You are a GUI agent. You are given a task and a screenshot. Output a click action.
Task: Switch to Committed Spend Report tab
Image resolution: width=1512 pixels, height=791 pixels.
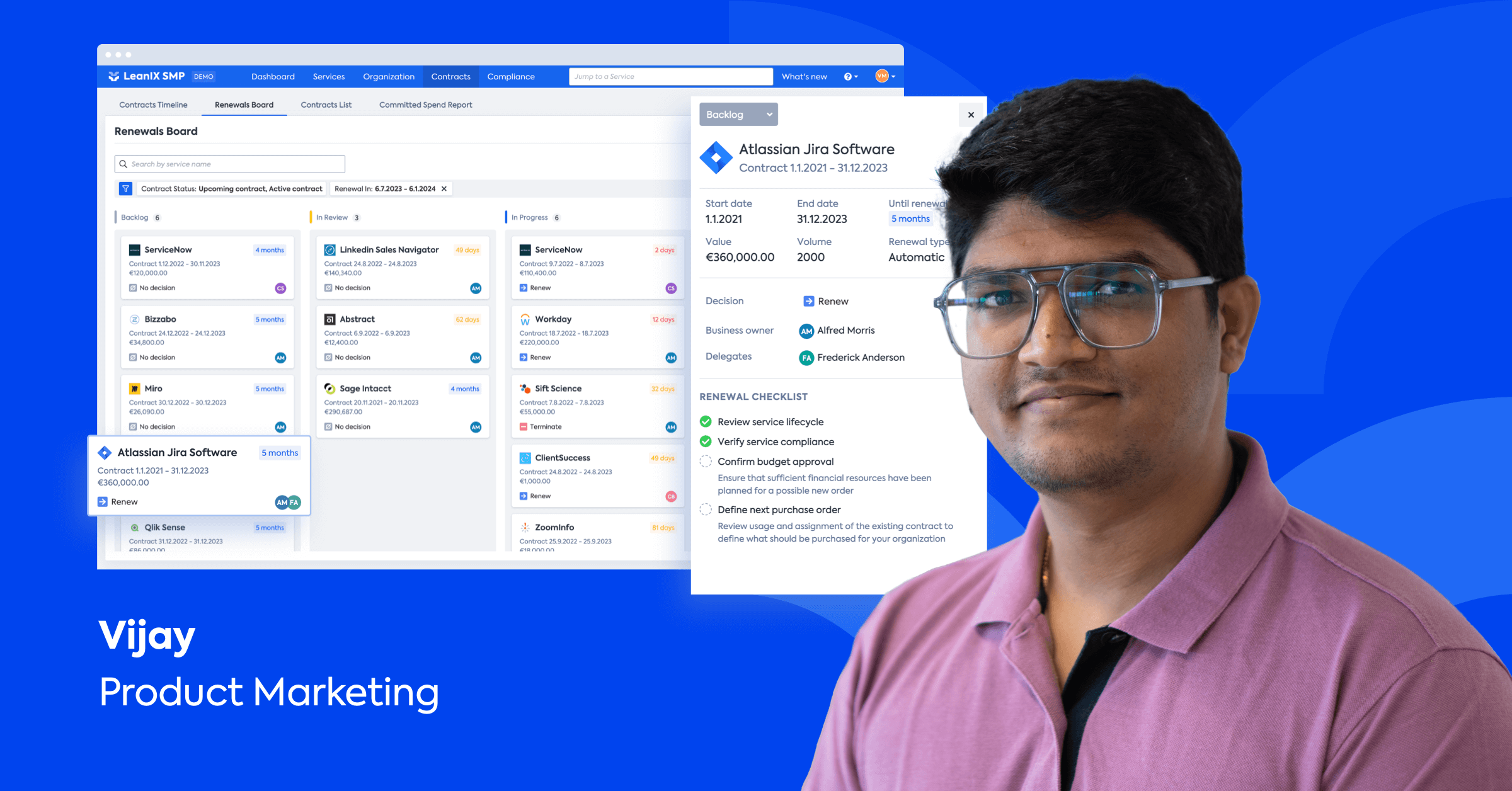[x=425, y=105]
